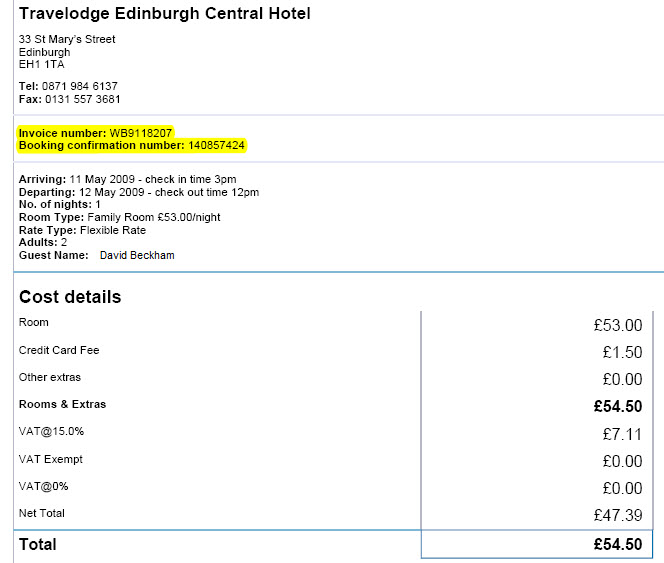Click the bold Rooms & Extras amount
Viewport: 664px width, 563px height.
[x=618, y=406]
